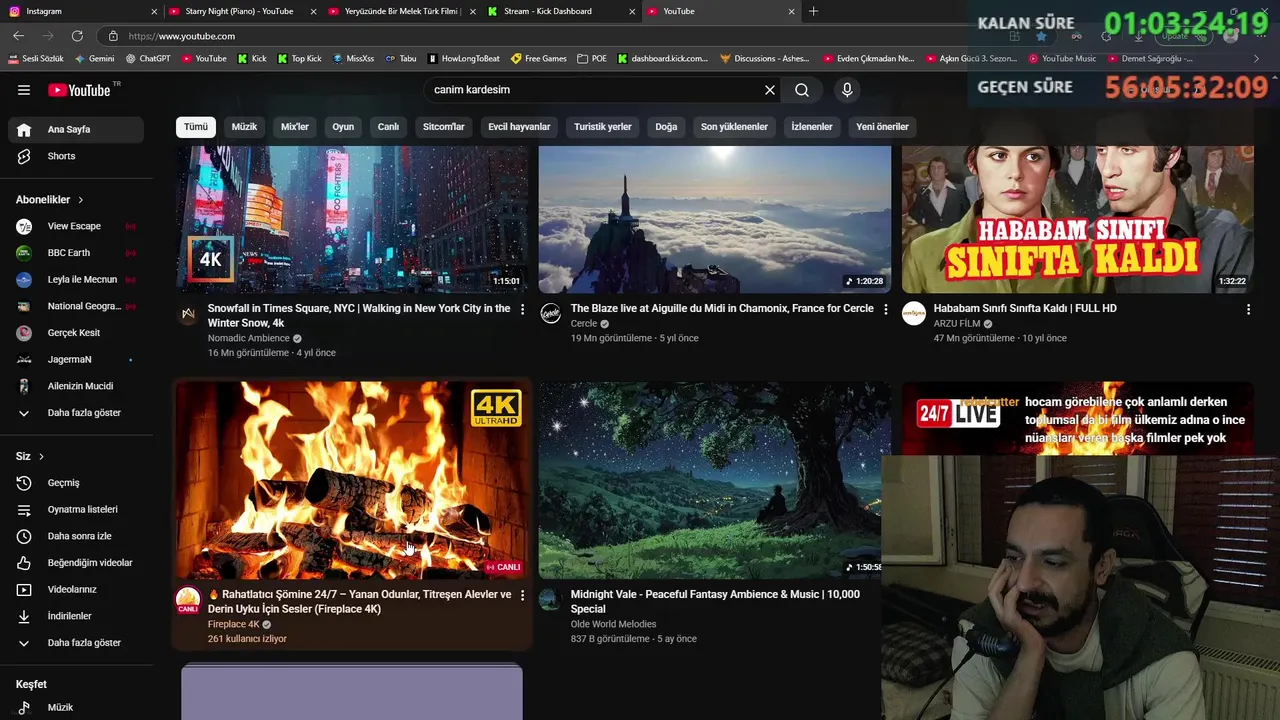
Task: Expand the Abonelikler section header
Action: (x=50, y=200)
